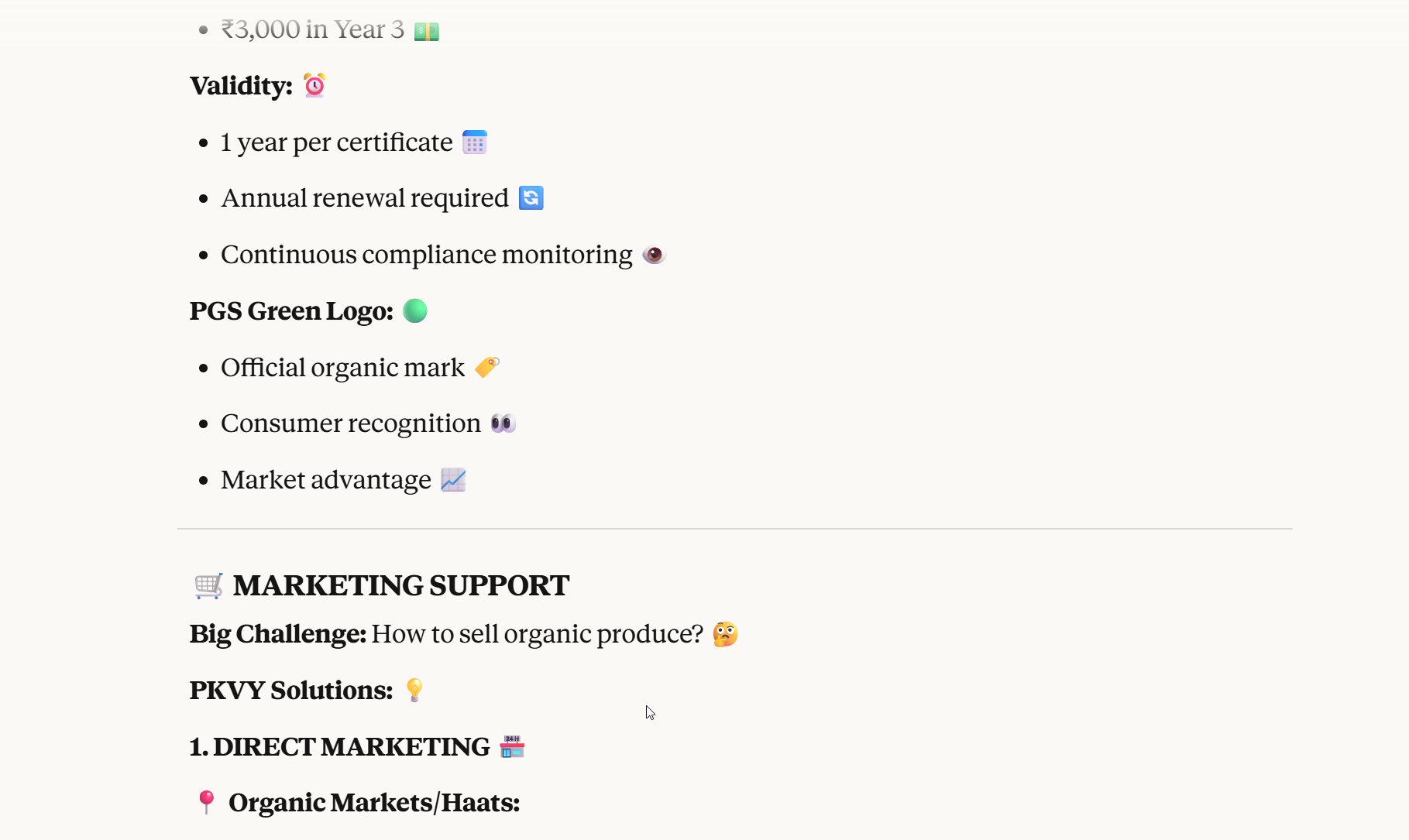Click the green circle beside PGS Green Logo

point(415,311)
